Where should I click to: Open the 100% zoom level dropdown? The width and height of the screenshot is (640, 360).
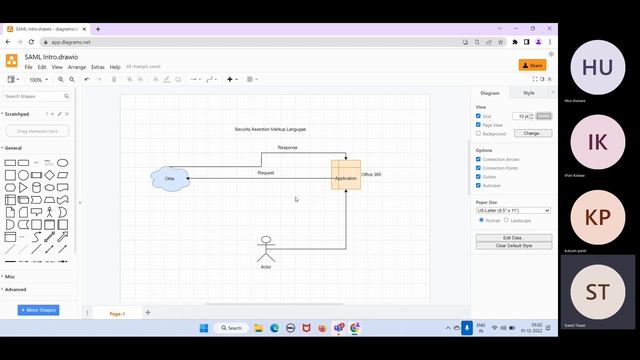pos(38,80)
